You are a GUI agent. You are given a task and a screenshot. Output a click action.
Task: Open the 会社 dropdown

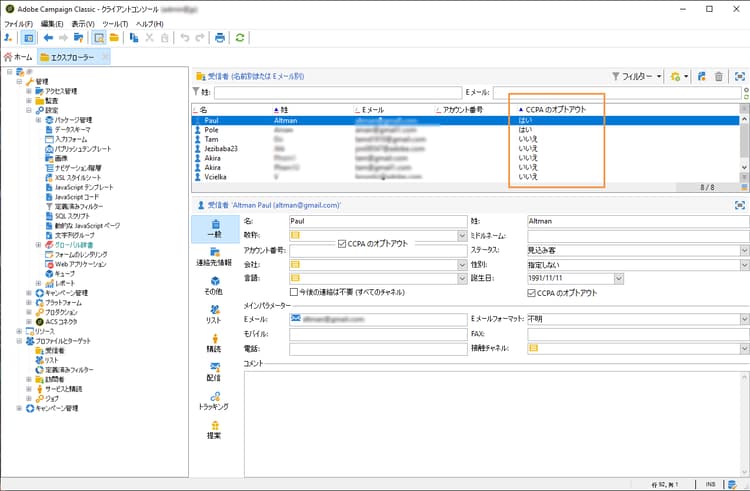[462, 264]
